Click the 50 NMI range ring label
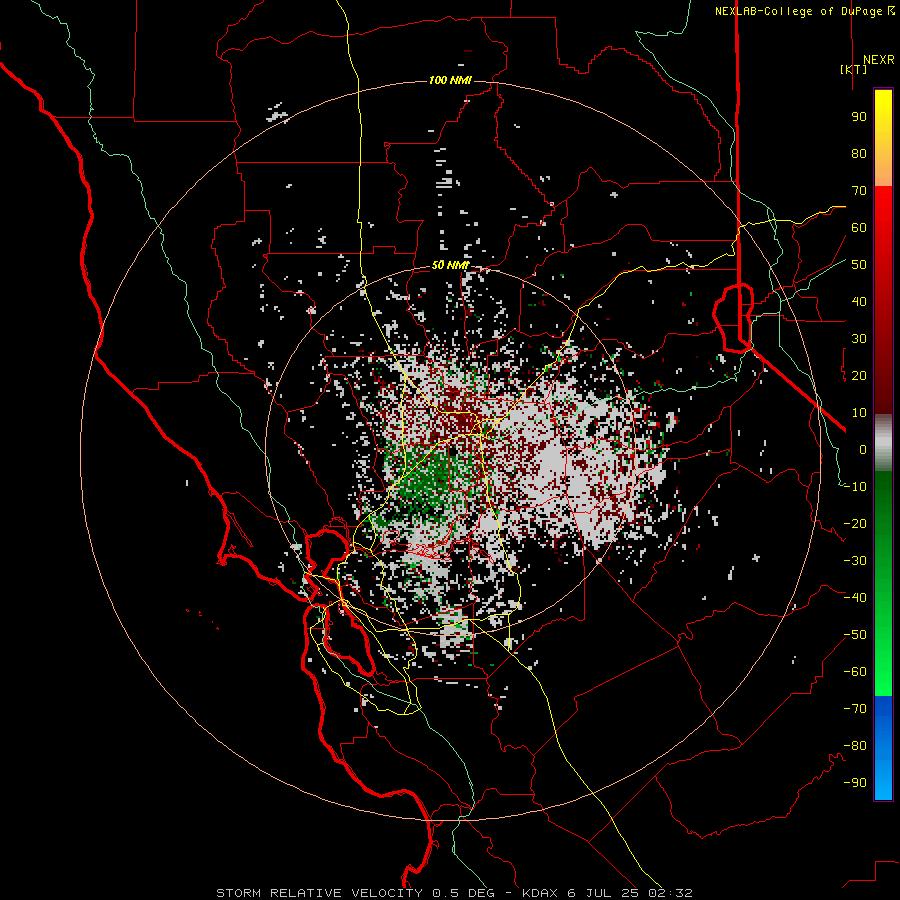This screenshot has width=900, height=900. click(450, 265)
